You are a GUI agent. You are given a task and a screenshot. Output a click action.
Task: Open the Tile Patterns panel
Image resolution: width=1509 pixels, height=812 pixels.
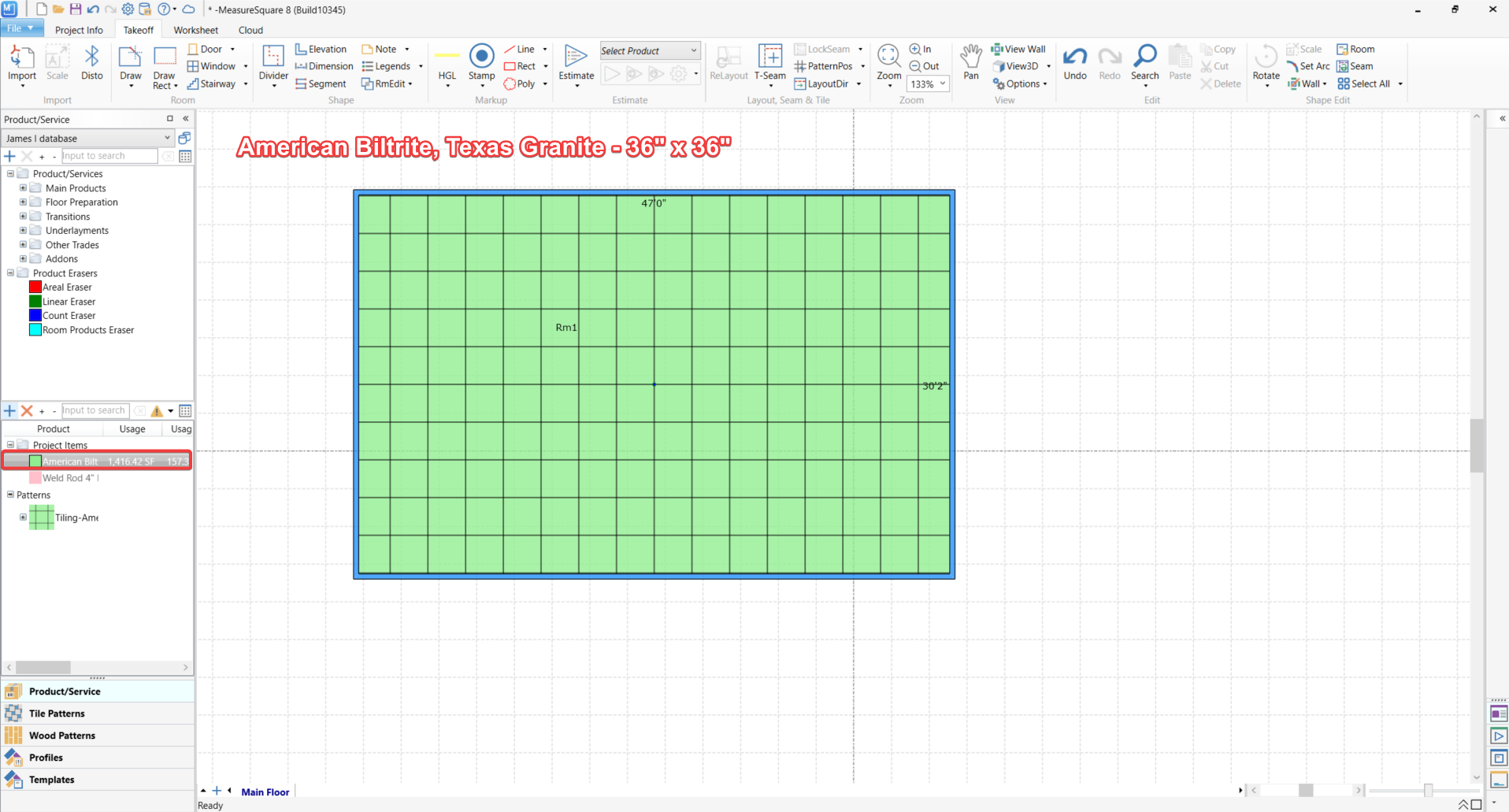(x=98, y=714)
